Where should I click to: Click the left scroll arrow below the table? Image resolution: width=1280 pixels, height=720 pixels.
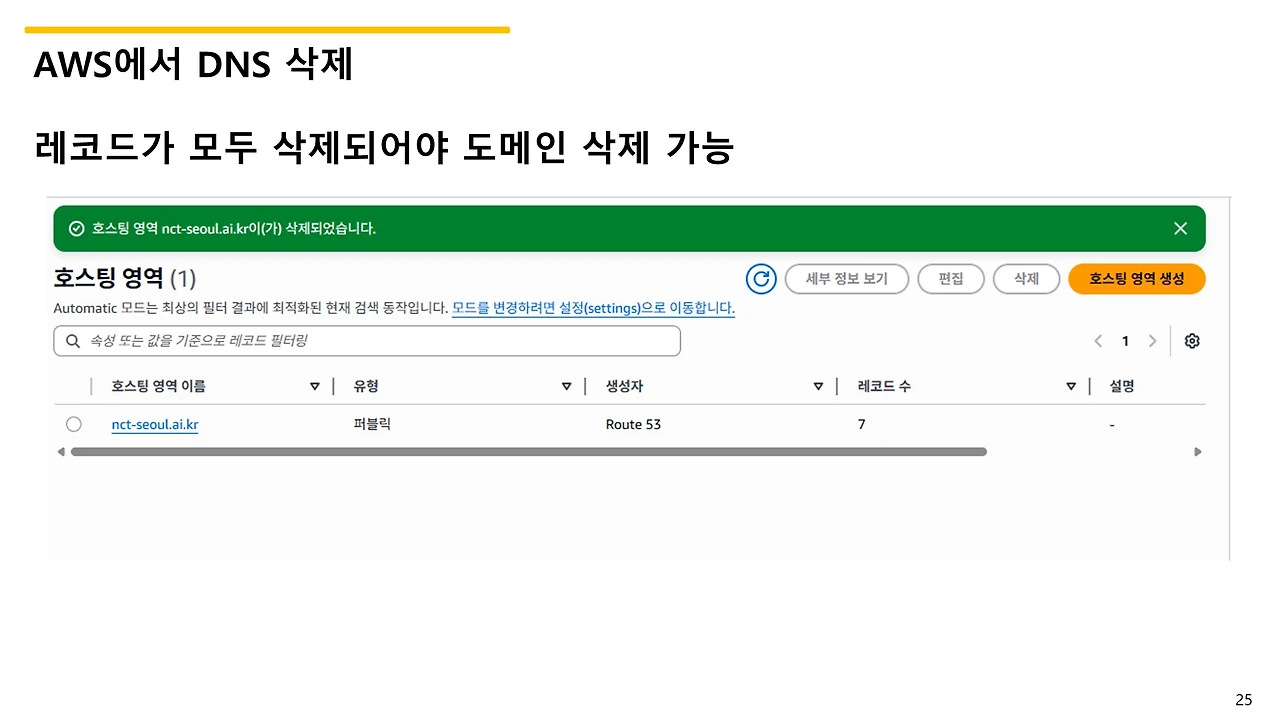[61, 451]
